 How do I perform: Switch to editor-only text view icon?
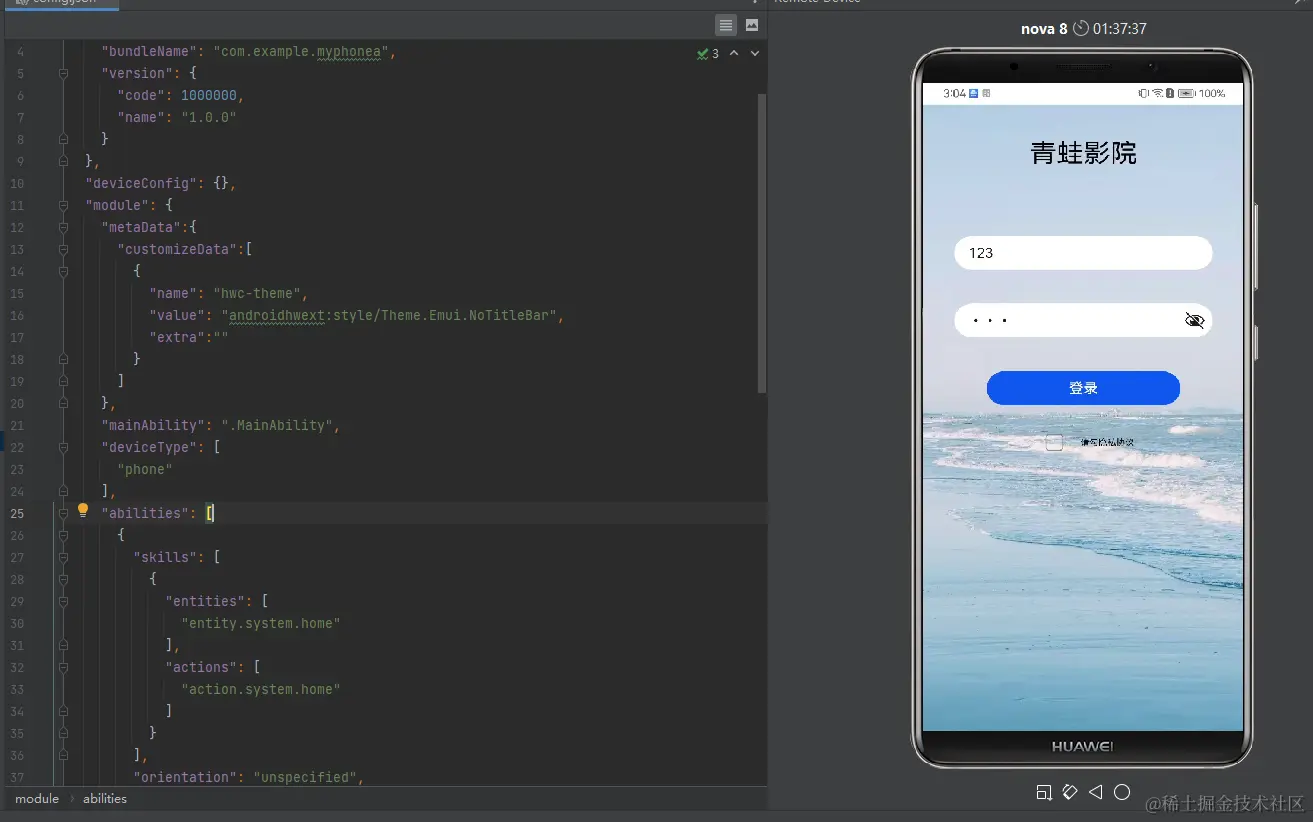[726, 25]
